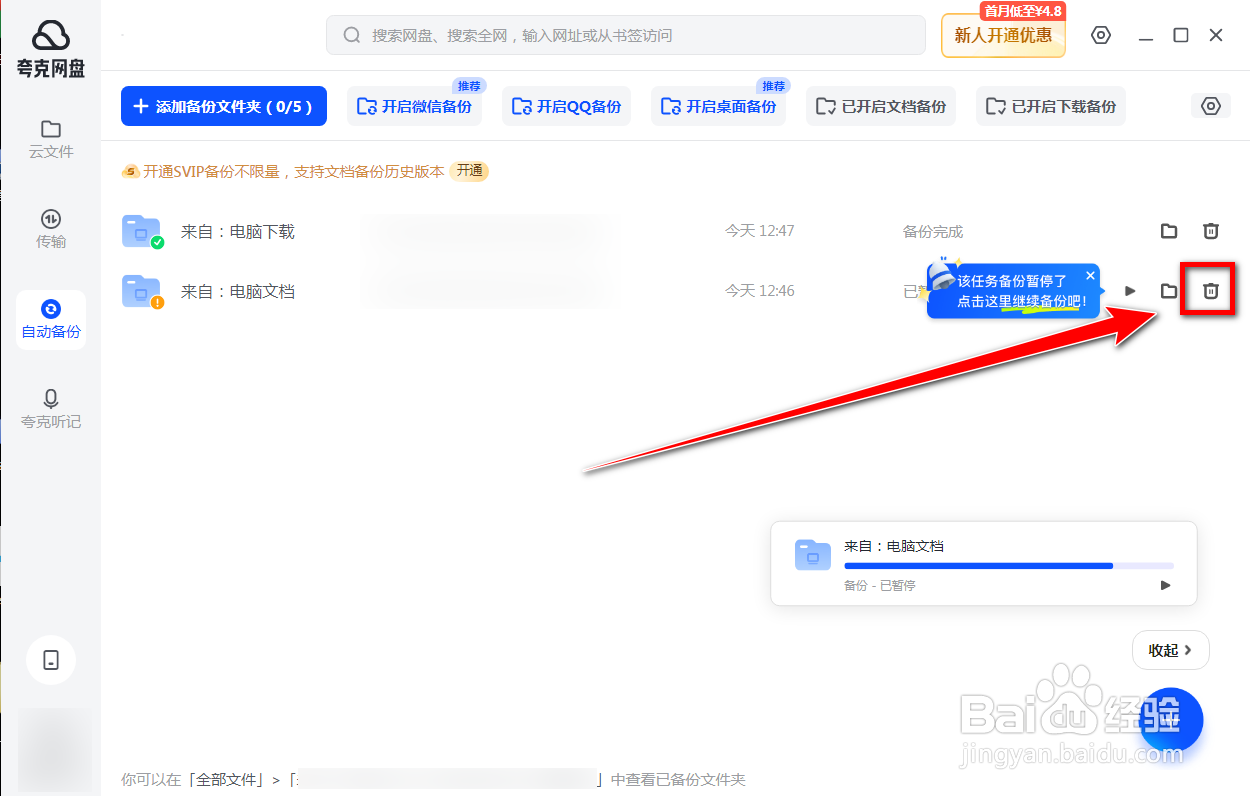Enable 开启桌面备份
Screen dimensions: 1250x796
[x=718, y=106]
